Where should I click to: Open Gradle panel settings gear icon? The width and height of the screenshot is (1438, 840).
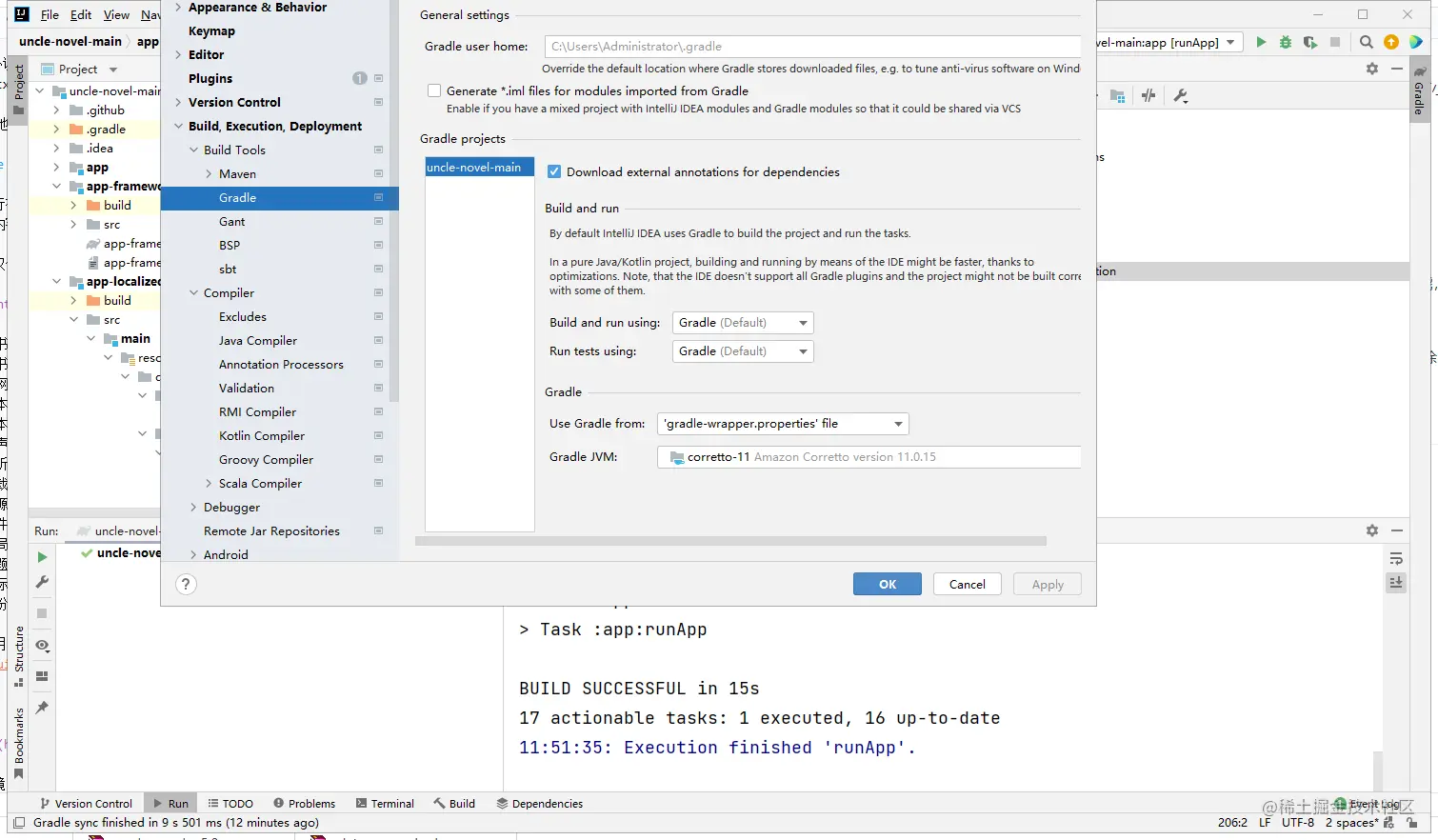coord(1372,69)
